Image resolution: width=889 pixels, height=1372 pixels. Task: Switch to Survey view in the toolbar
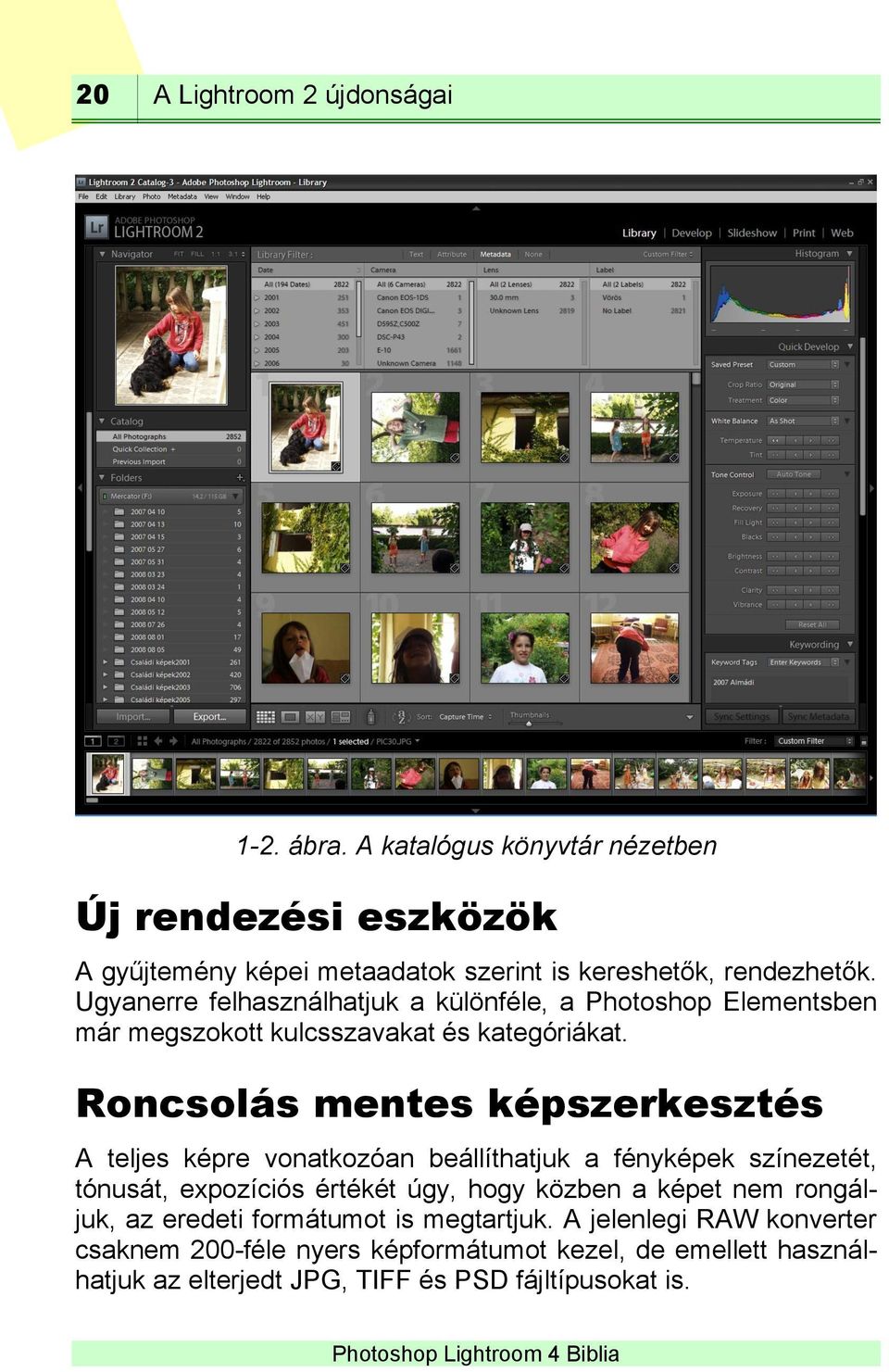click(340, 716)
